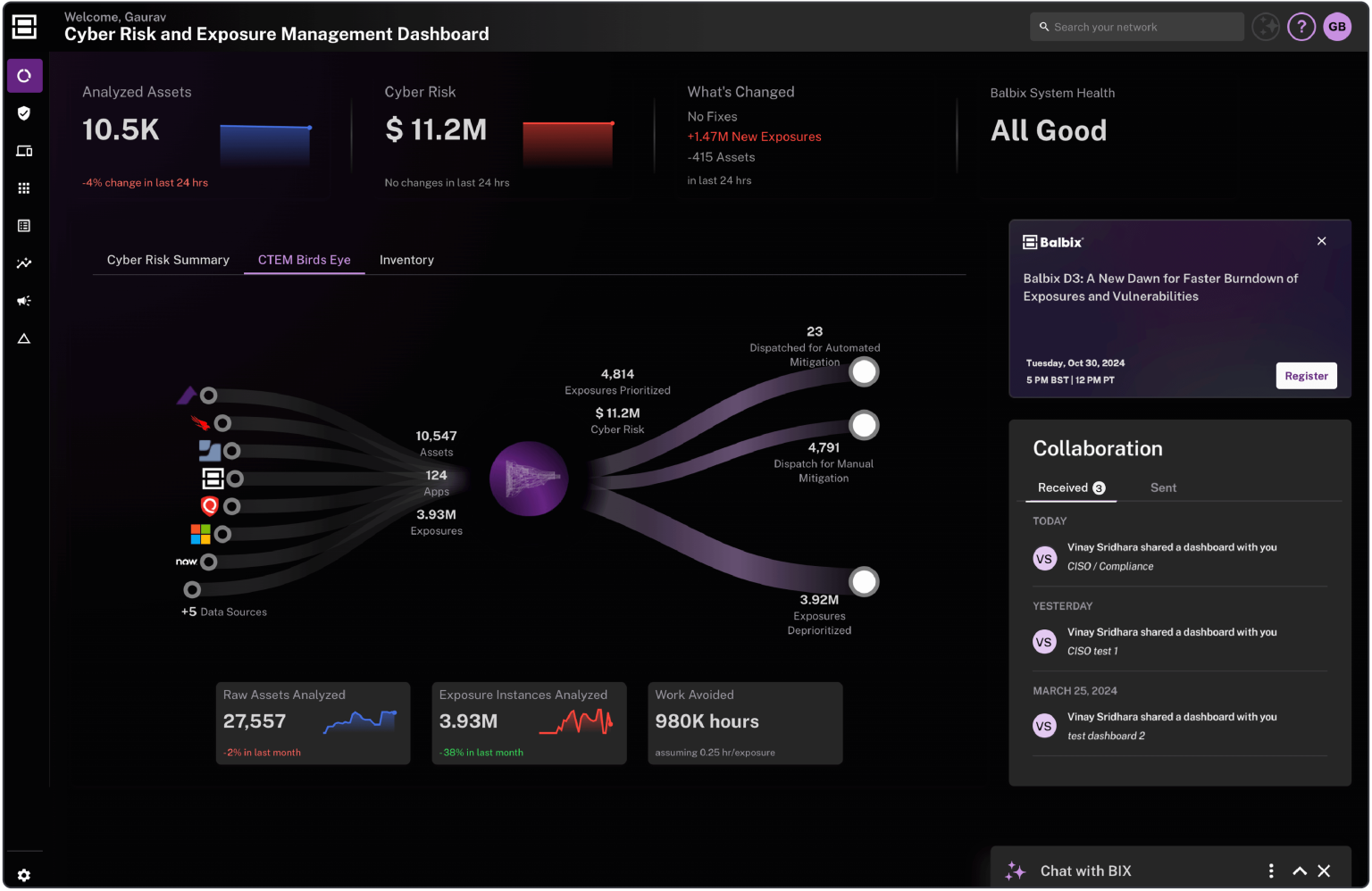This screenshot has width=1372, height=891.
Task: Select the trends chart icon in the sidebar
Action: coord(24,262)
